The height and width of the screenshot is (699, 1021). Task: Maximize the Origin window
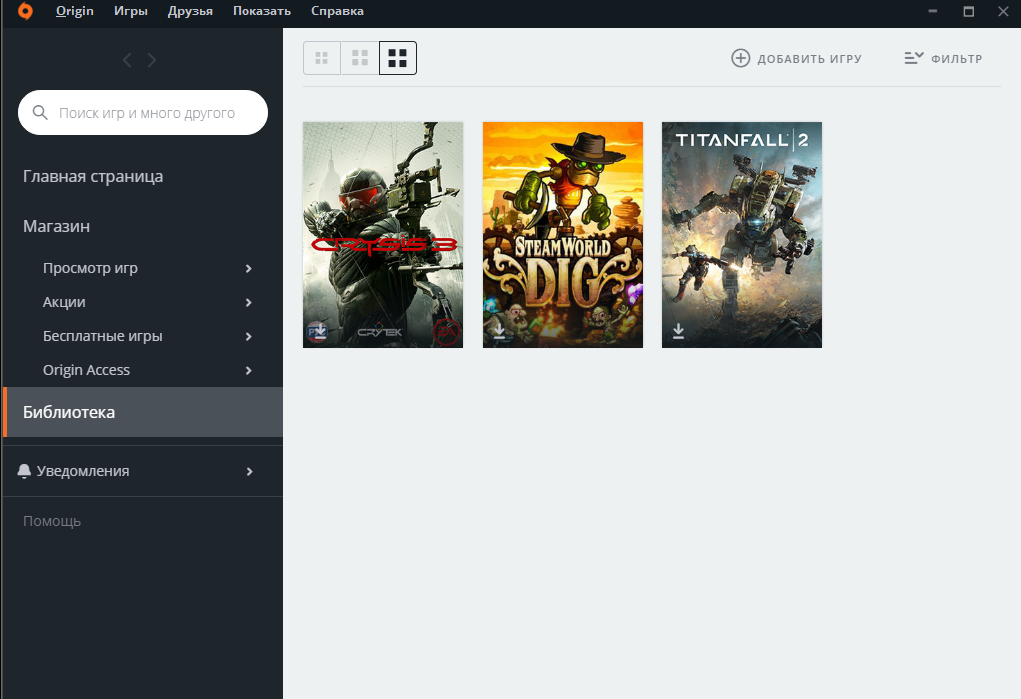coord(969,11)
